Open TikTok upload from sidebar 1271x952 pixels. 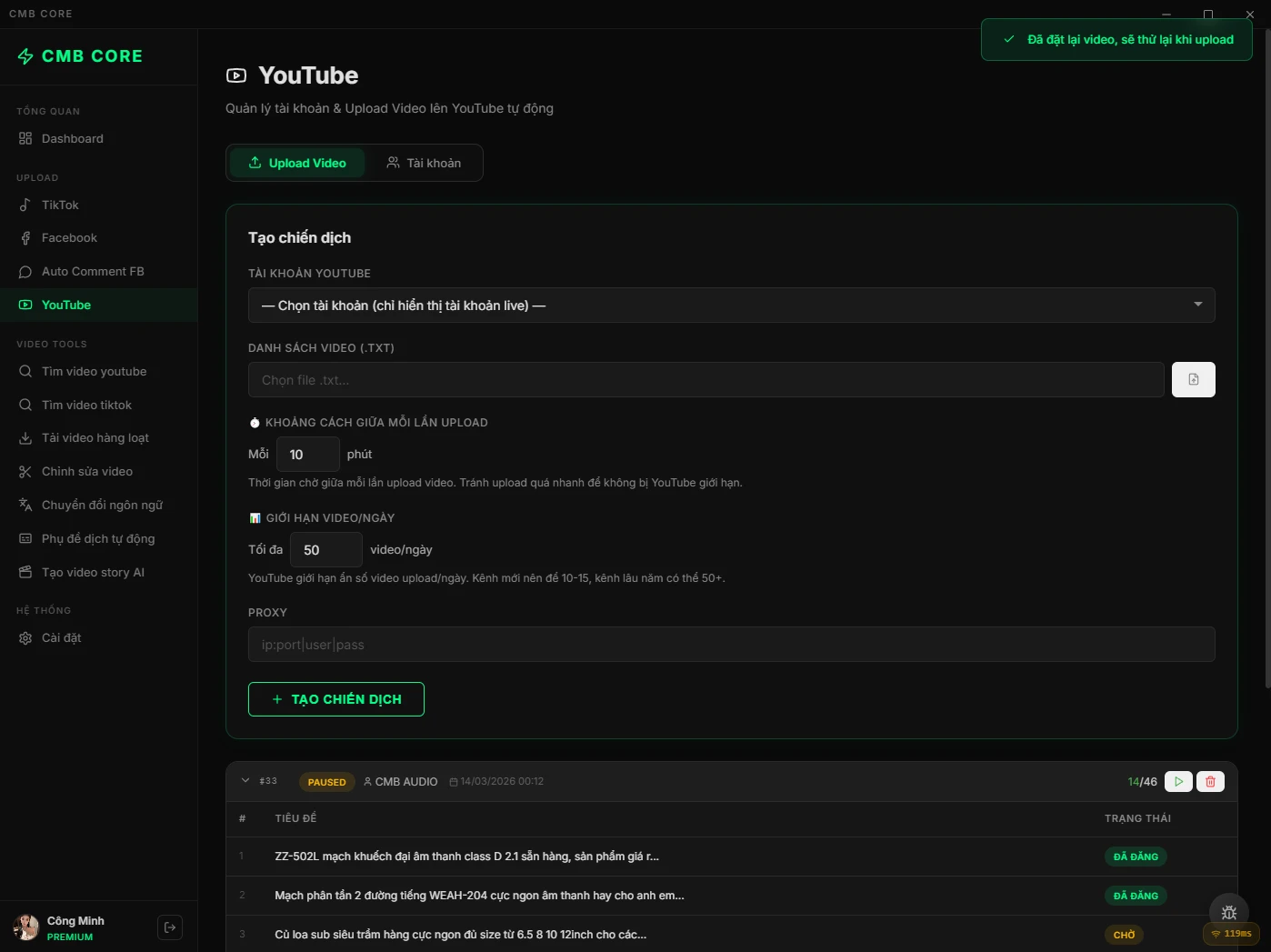(60, 205)
